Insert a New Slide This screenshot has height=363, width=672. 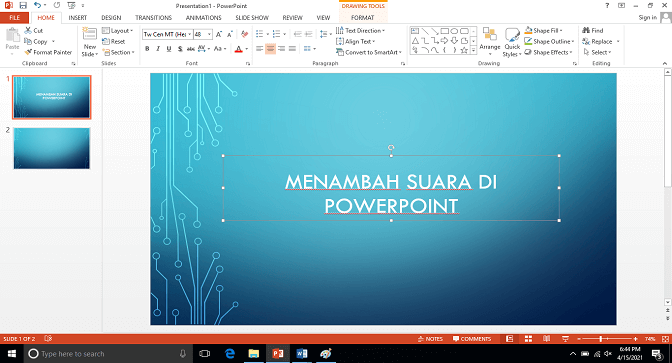tap(90, 42)
